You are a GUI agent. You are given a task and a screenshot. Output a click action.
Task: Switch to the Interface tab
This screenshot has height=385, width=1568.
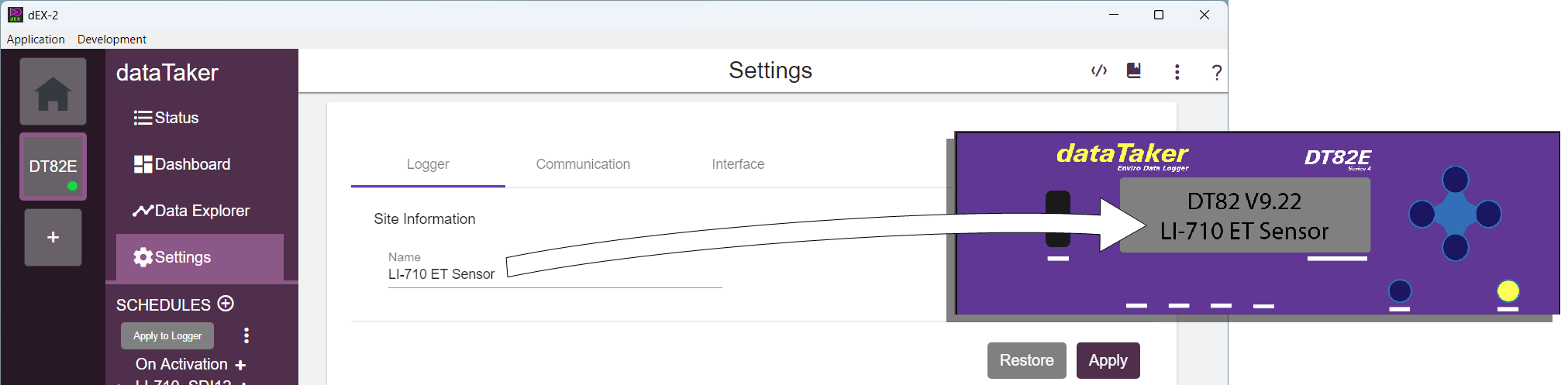(738, 164)
